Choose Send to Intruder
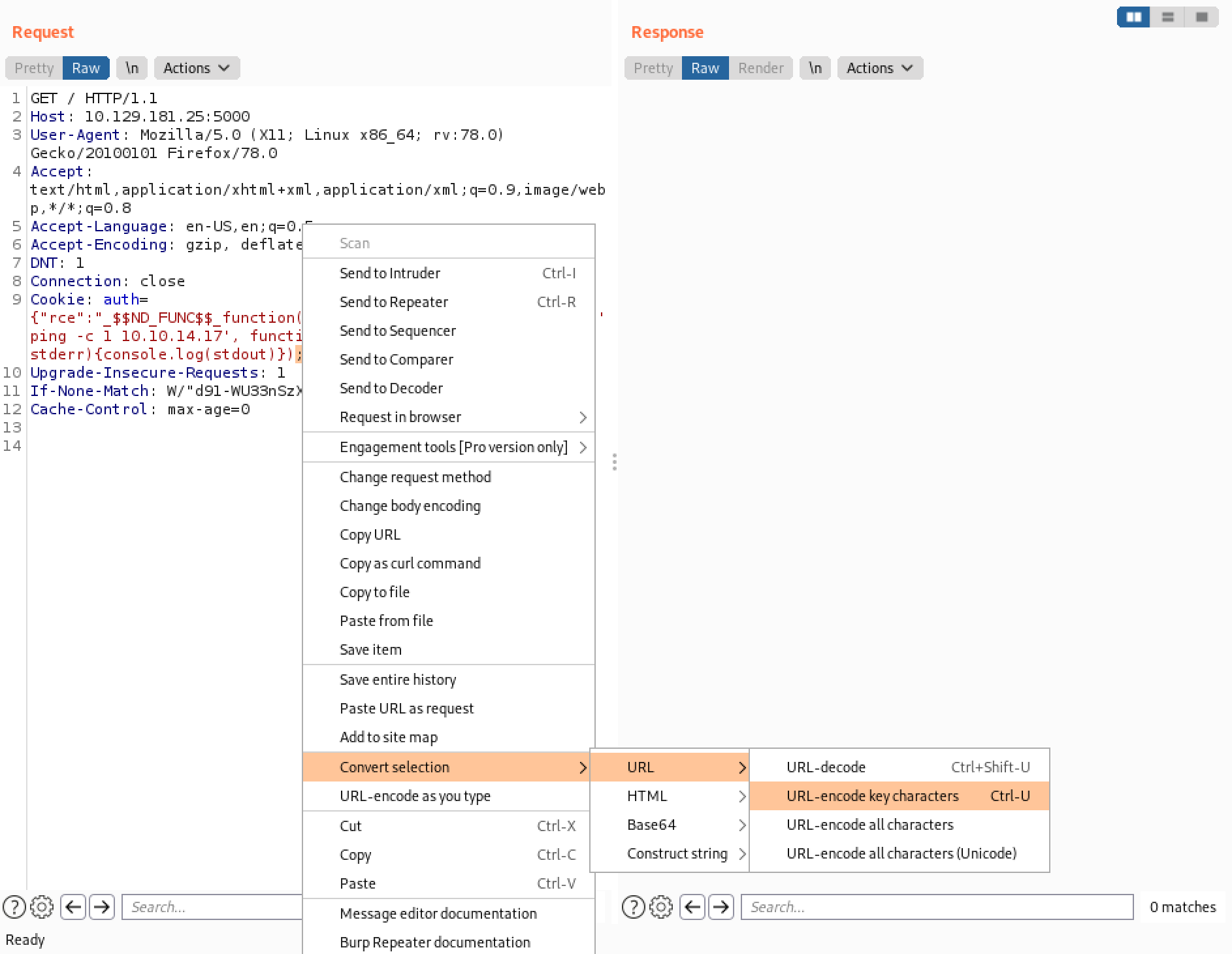The width and height of the screenshot is (1232, 954). pyautogui.click(x=449, y=273)
